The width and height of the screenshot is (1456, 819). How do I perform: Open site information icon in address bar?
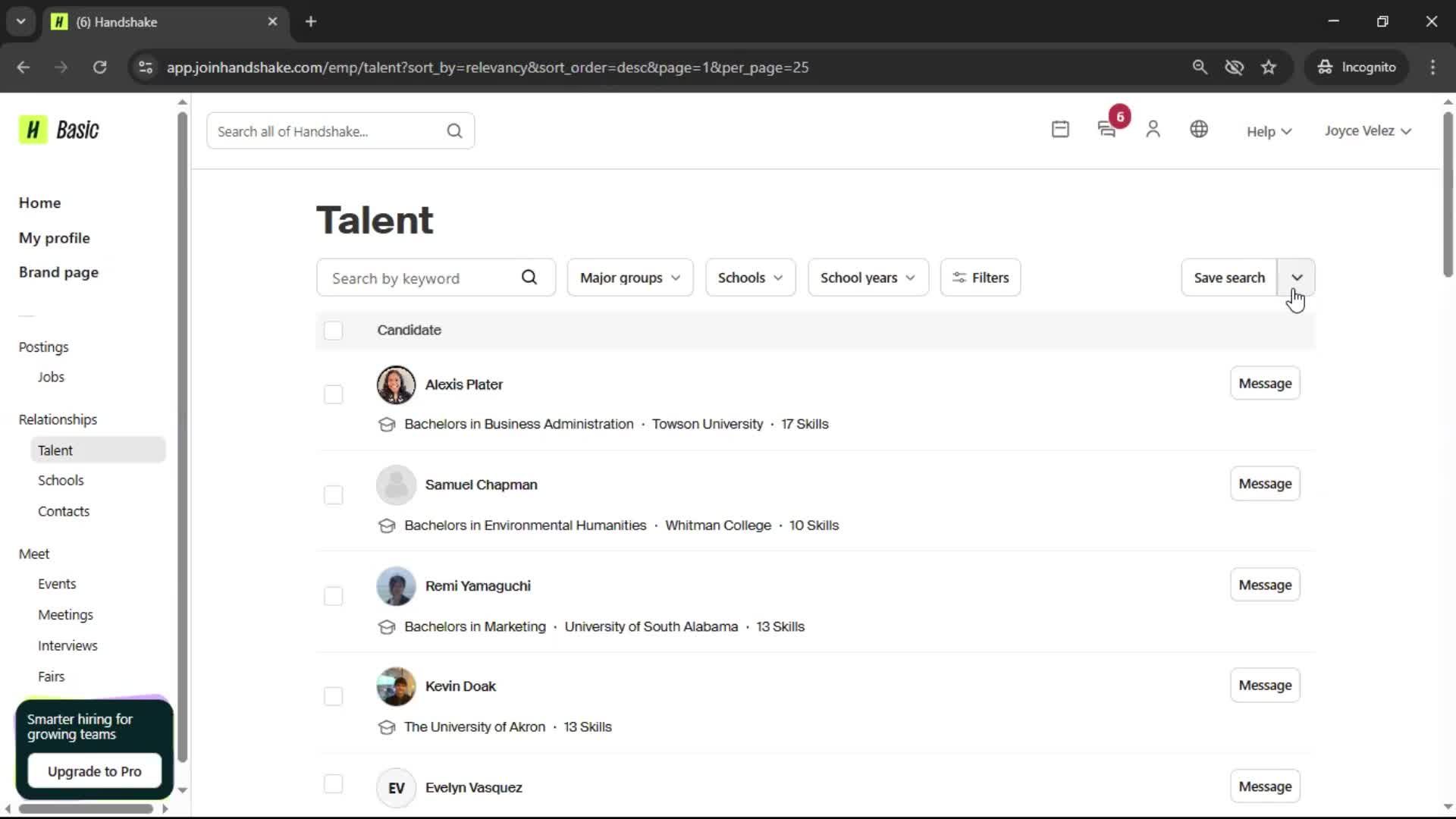coord(146,67)
